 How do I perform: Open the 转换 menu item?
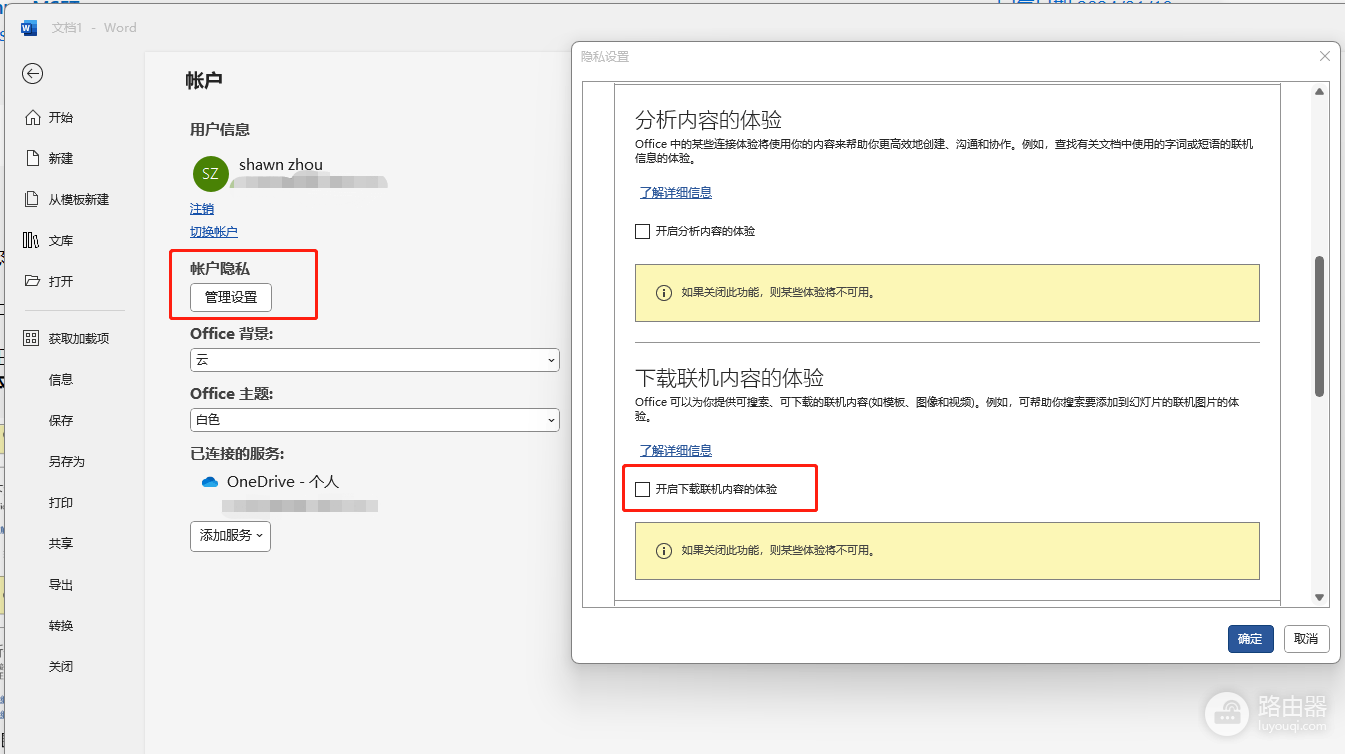[x=61, y=625]
